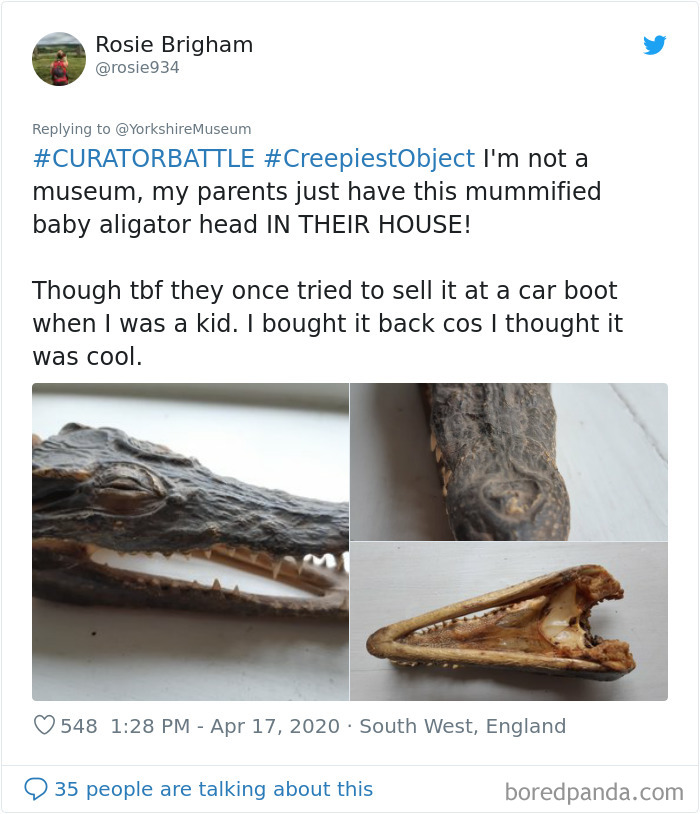Open the top-view snout photo
Viewport: 700px width, 814px height.
coord(509,460)
